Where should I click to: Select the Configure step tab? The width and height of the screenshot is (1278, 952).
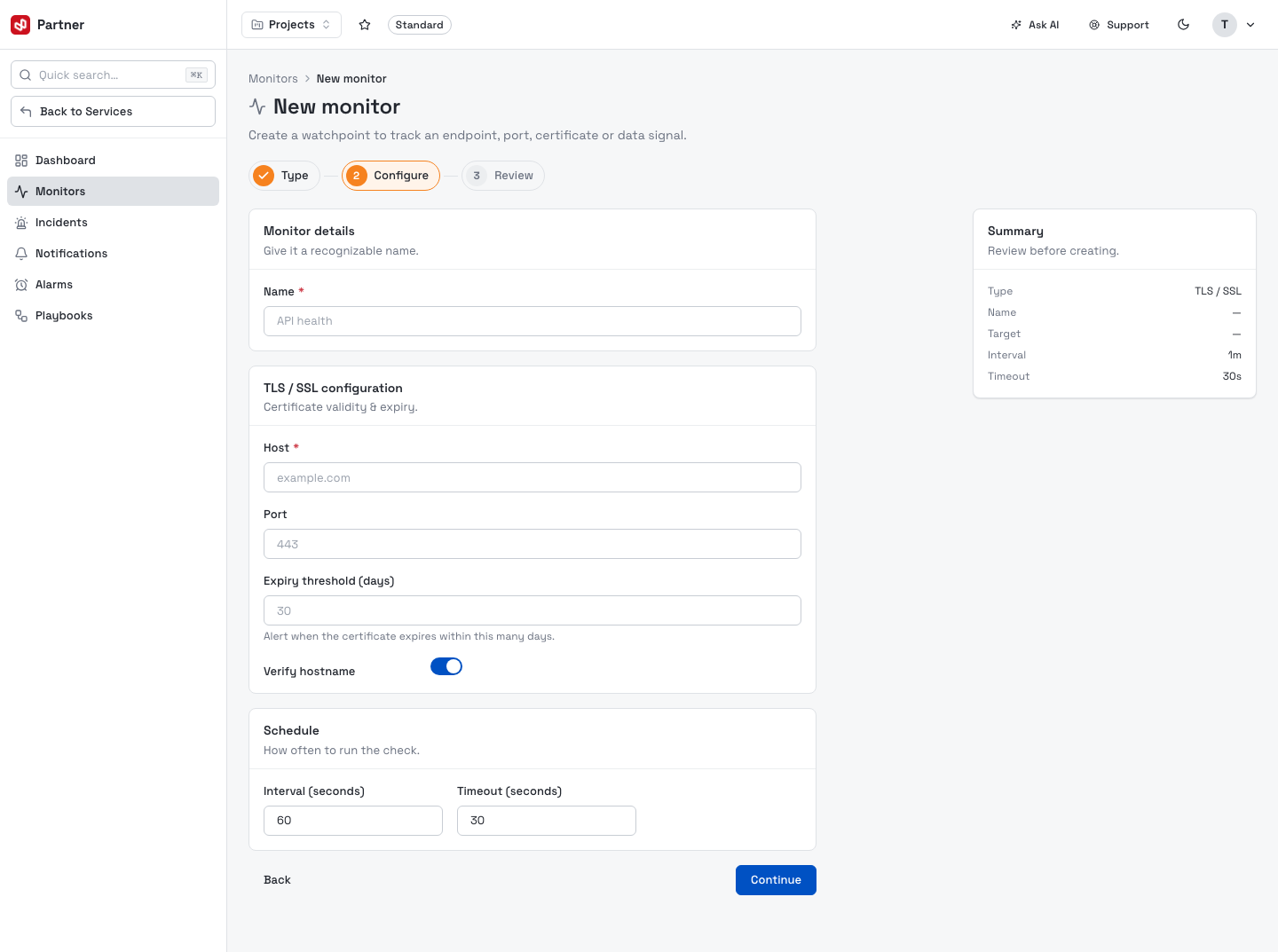390,176
